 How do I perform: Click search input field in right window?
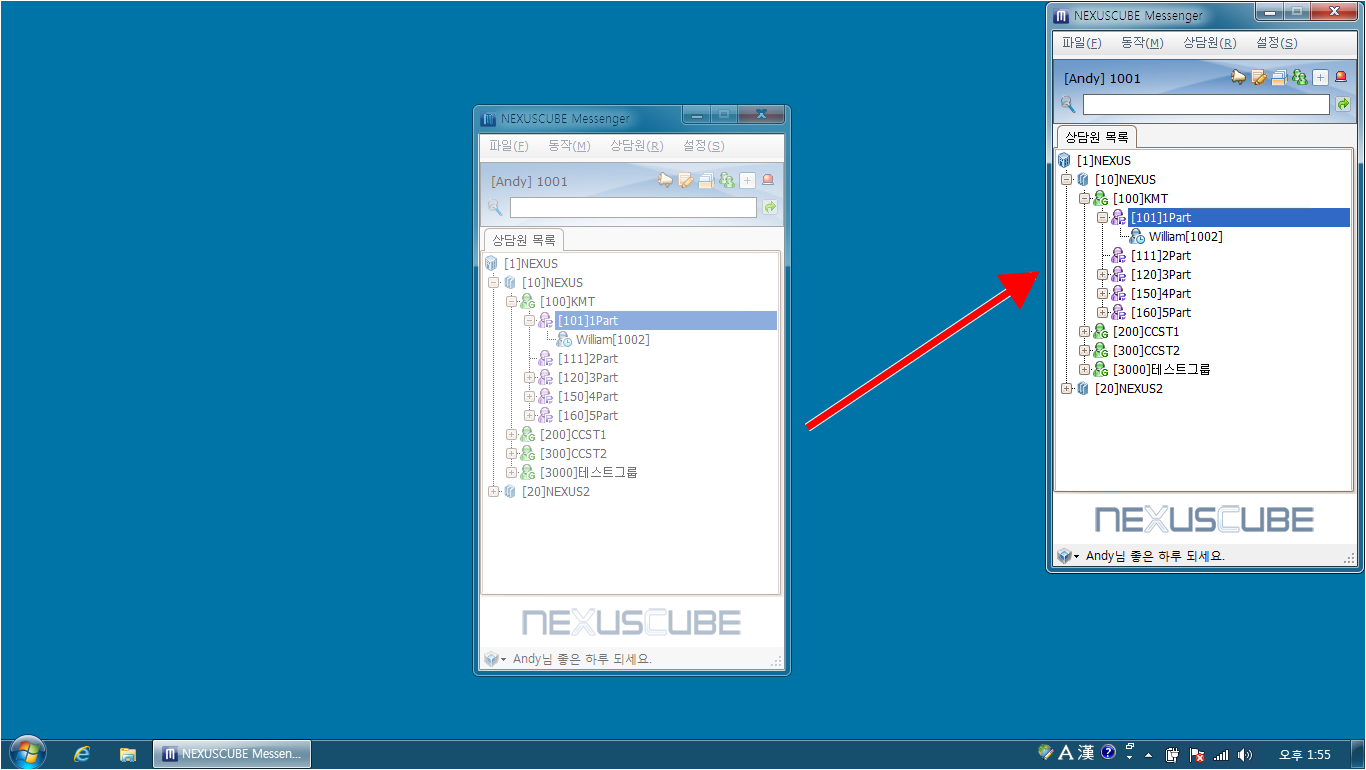pos(1206,104)
